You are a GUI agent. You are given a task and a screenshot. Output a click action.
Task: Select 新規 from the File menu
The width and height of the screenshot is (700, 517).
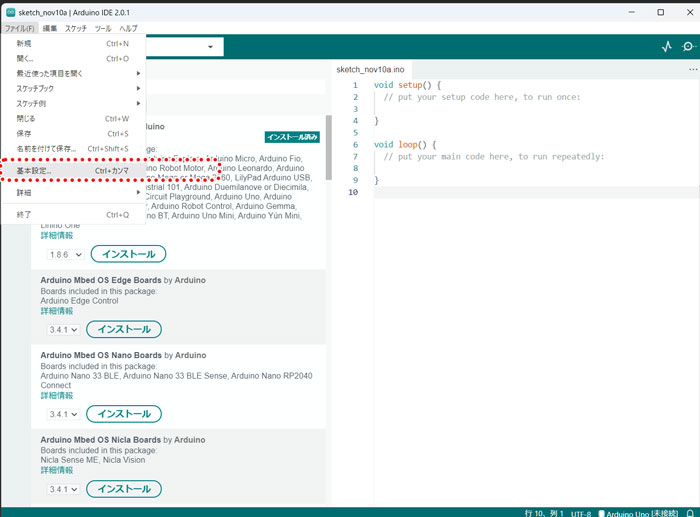pos(74,43)
